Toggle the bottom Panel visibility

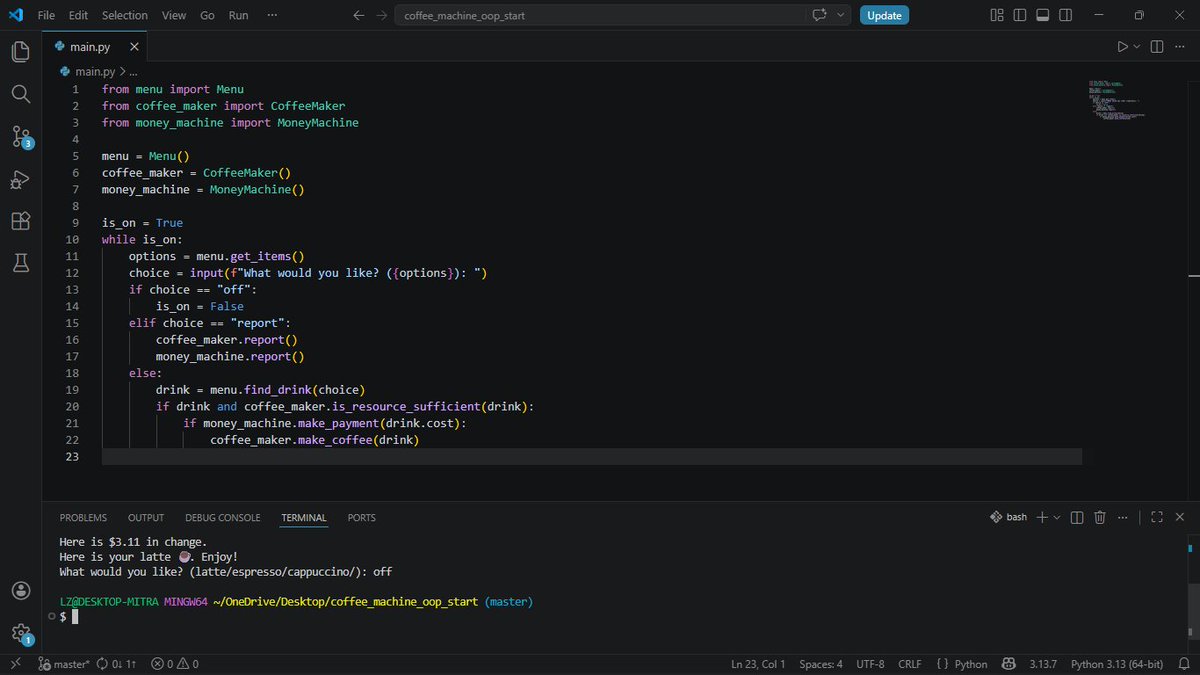(x=1041, y=15)
